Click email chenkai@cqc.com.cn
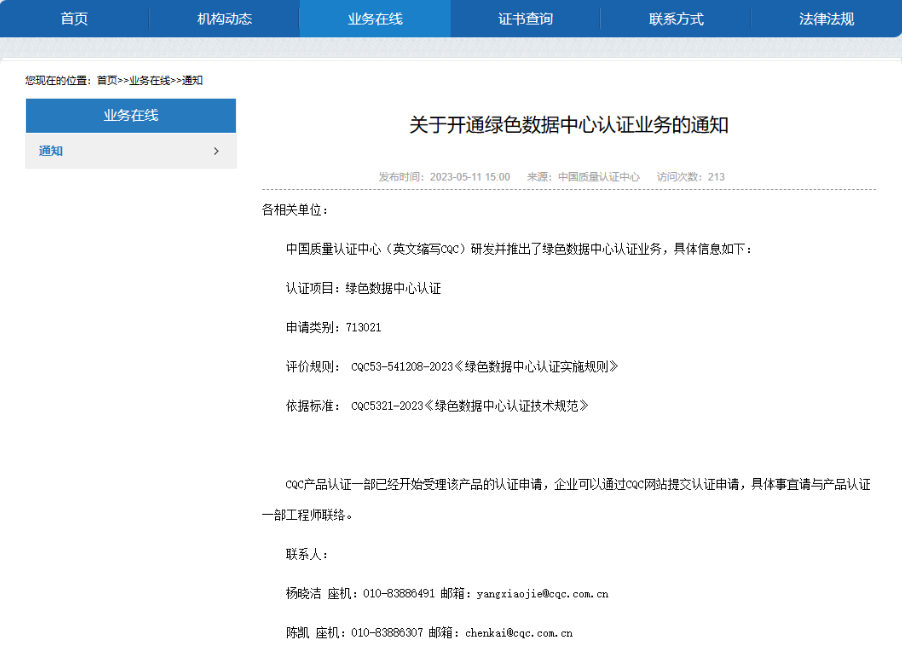The width and height of the screenshot is (915, 670). click(x=518, y=633)
